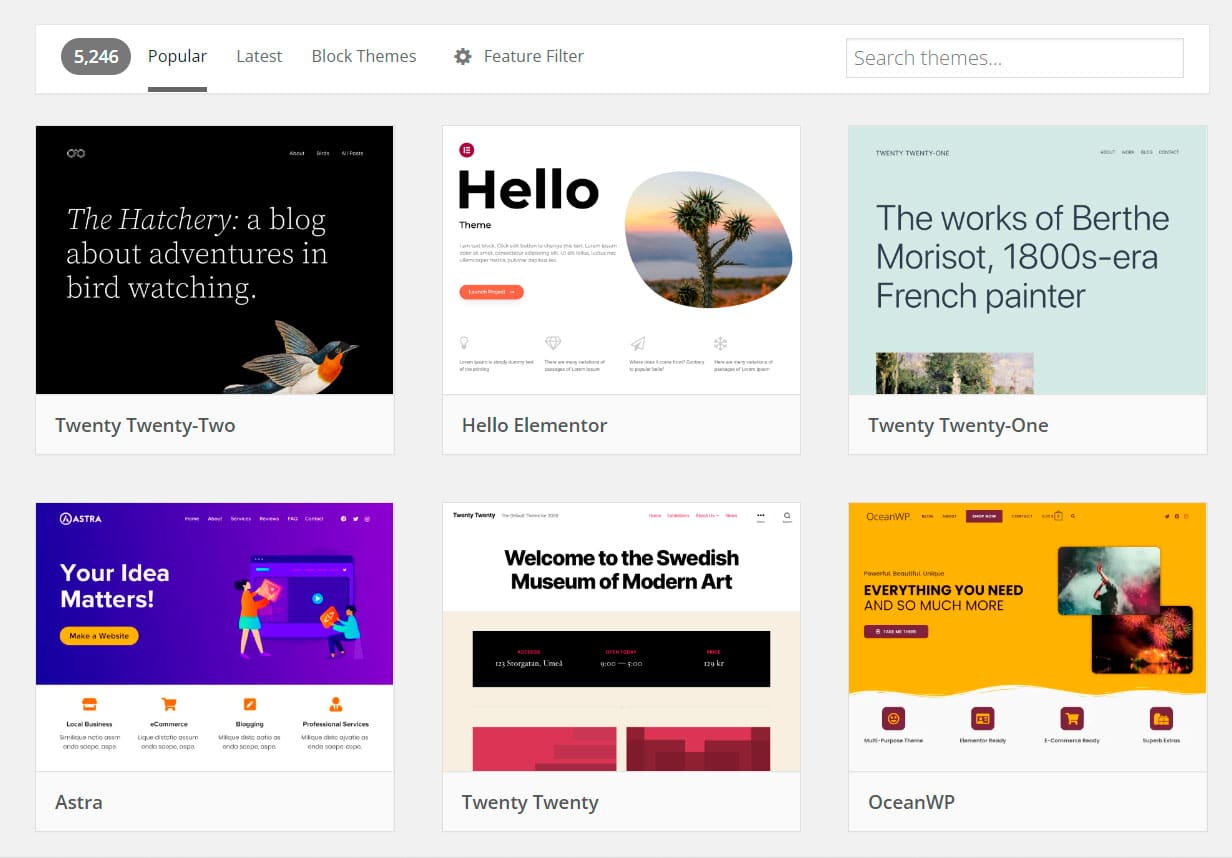Click the search magnifier in Twenty Twenty preview

(786, 518)
